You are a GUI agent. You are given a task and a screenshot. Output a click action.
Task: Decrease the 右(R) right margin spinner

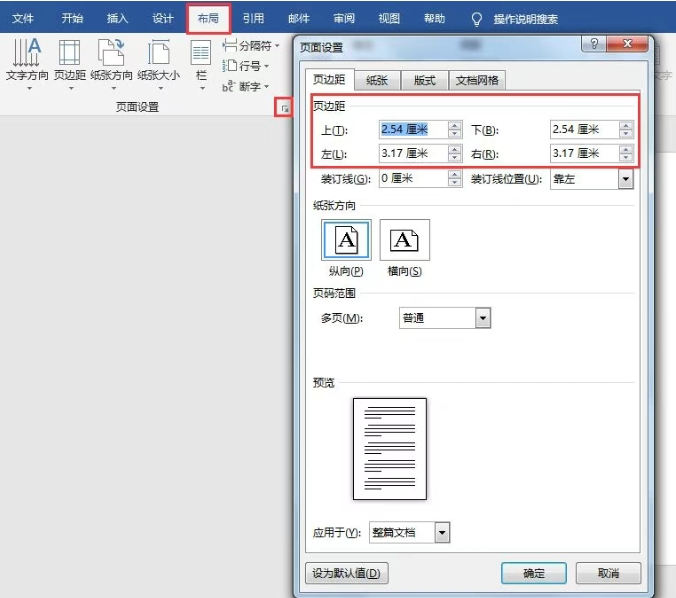point(626,158)
